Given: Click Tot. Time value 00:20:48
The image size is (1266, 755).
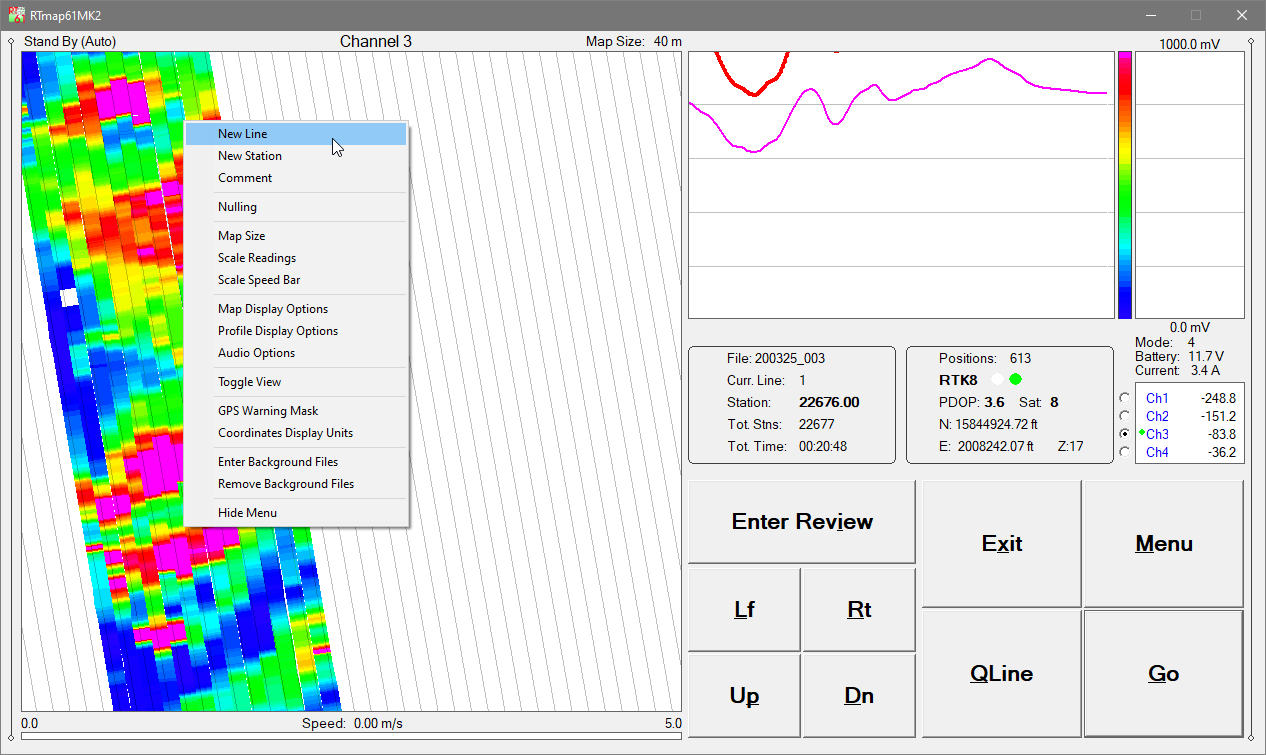Looking at the screenshot, I should [x=823, y=446].
